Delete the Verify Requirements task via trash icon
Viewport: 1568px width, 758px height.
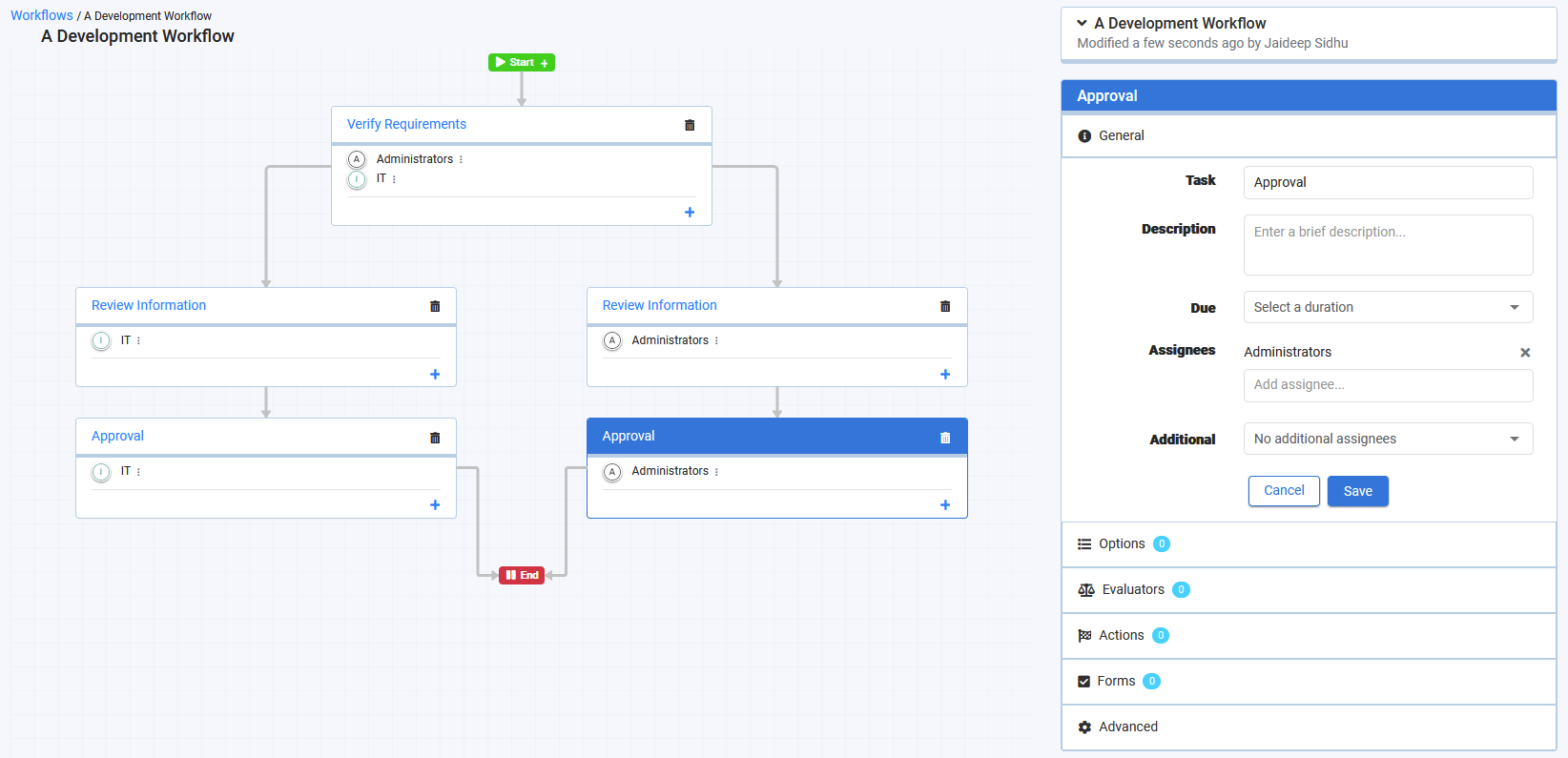[x=690, y=125]
